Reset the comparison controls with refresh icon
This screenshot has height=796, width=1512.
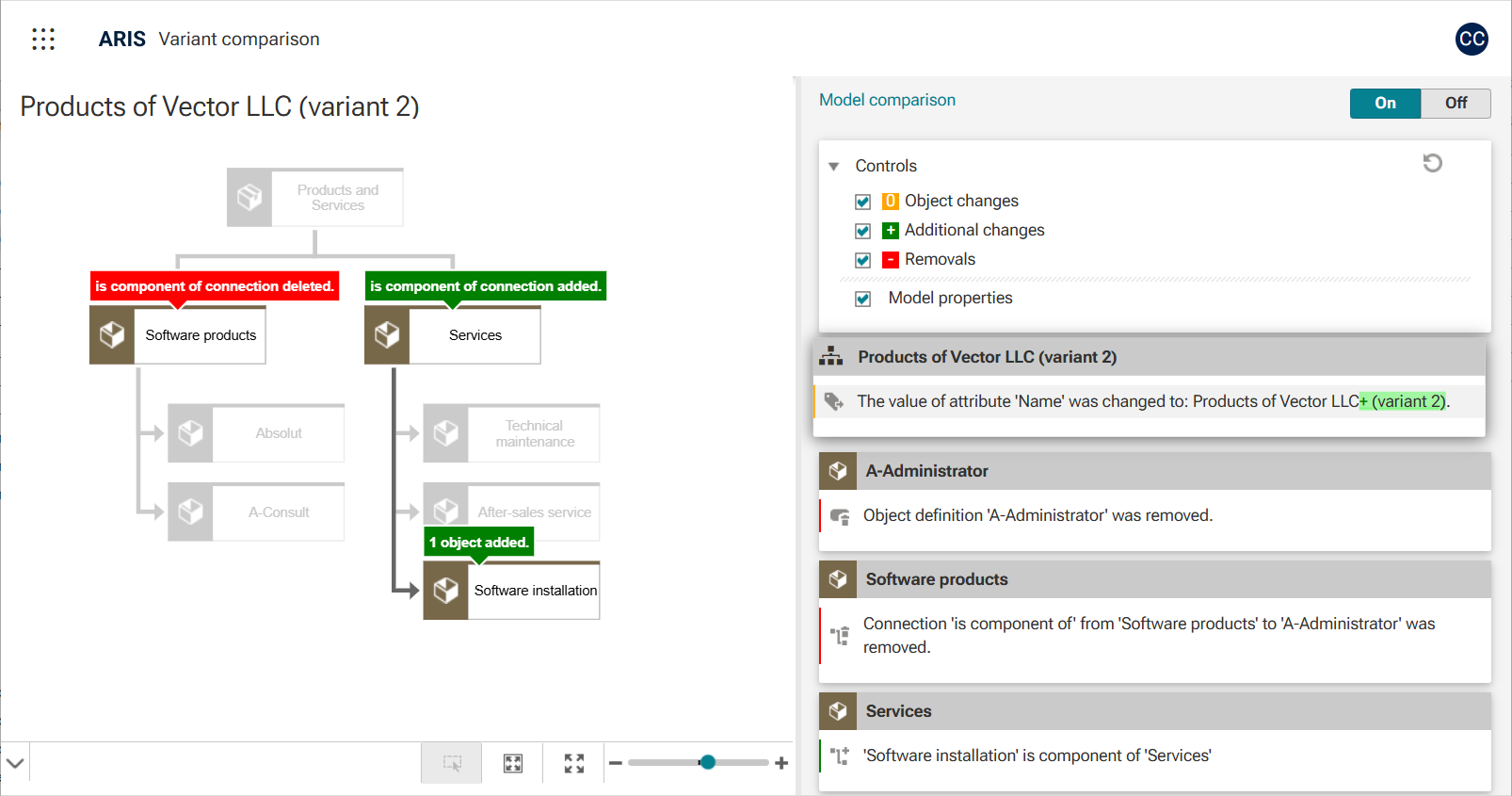(x=1432, y=164)
